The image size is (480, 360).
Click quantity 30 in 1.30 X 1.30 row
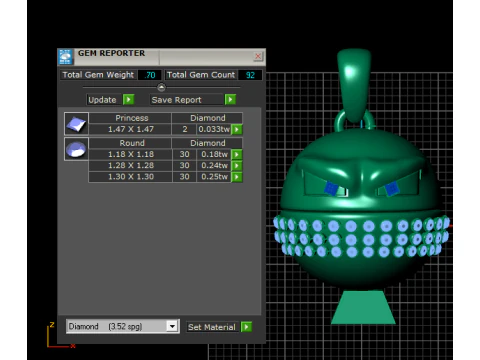(x=184, y=177)
